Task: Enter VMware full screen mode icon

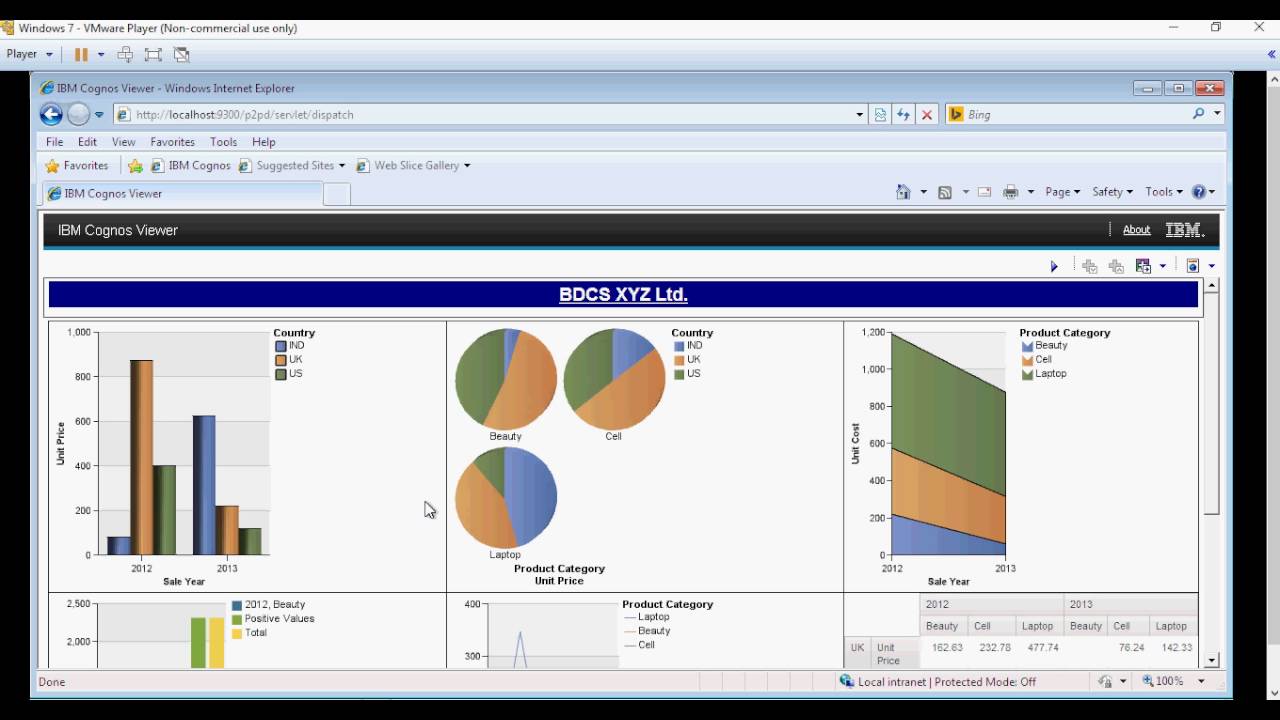Action: 153,54
